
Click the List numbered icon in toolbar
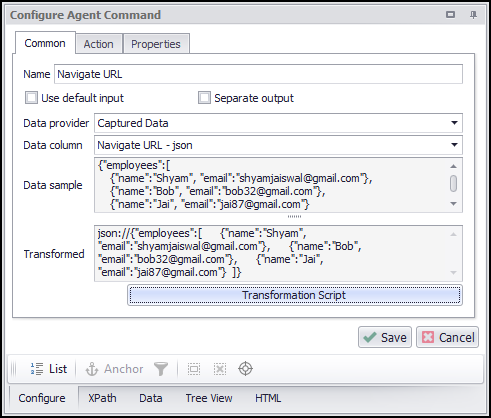click(37, 369)
